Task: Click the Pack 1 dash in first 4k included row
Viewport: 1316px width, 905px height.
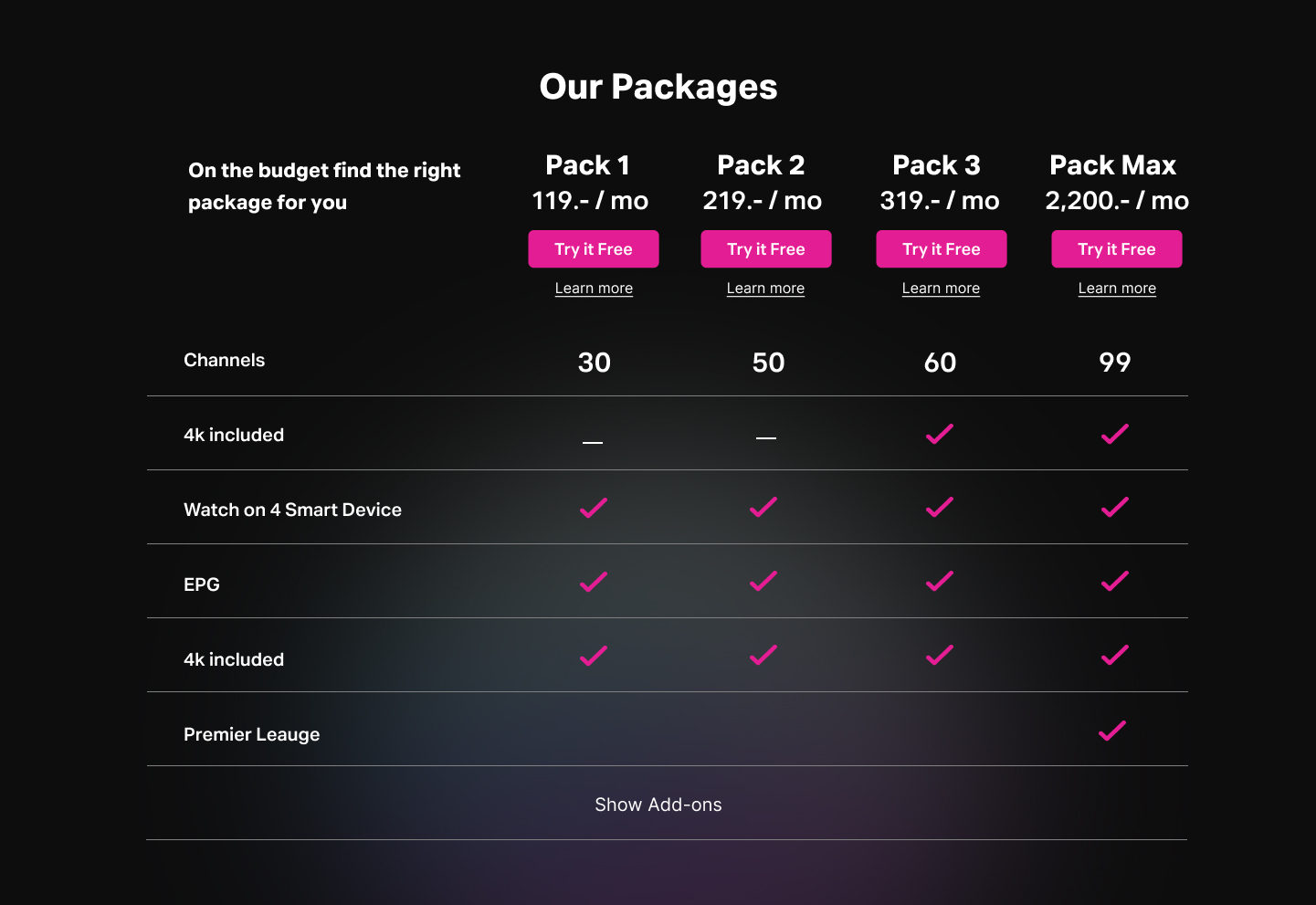Action: click(593, 442)
